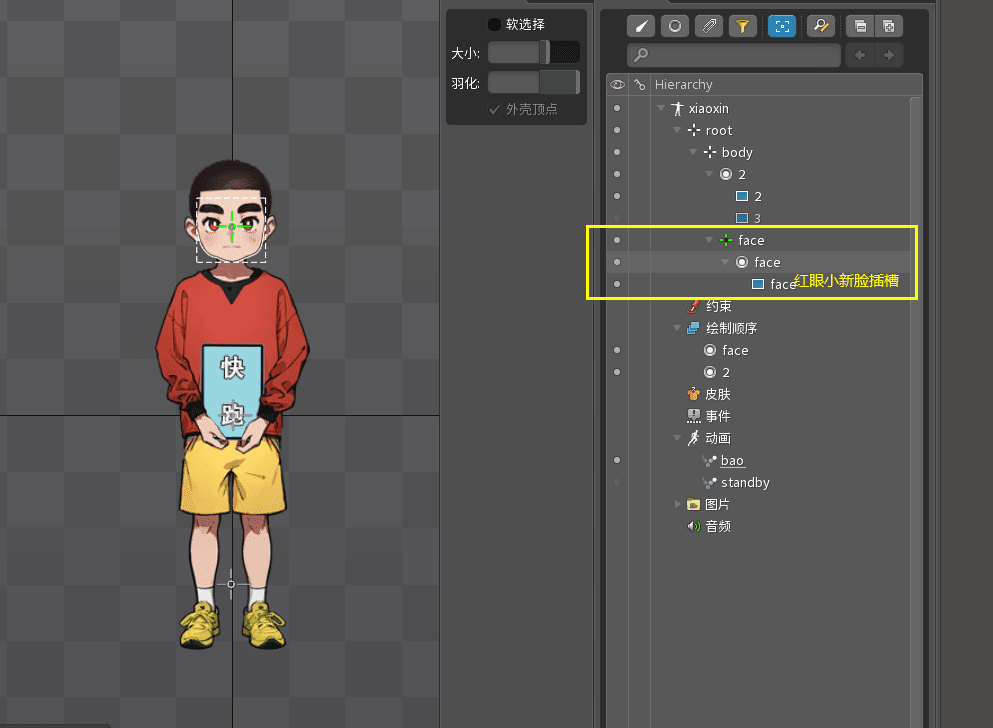Select the standby animation in the tree
993x728 pixels.
pos(745,482)
